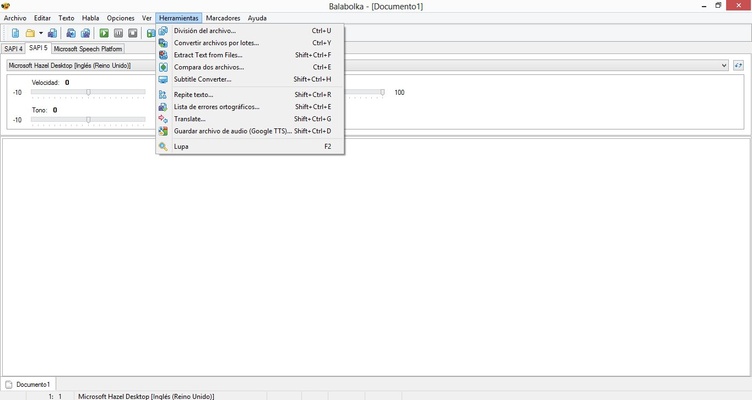This screenshot has height=400, width=752.
Task: Click the save document toolbar icon
Action: pos(52,33)
